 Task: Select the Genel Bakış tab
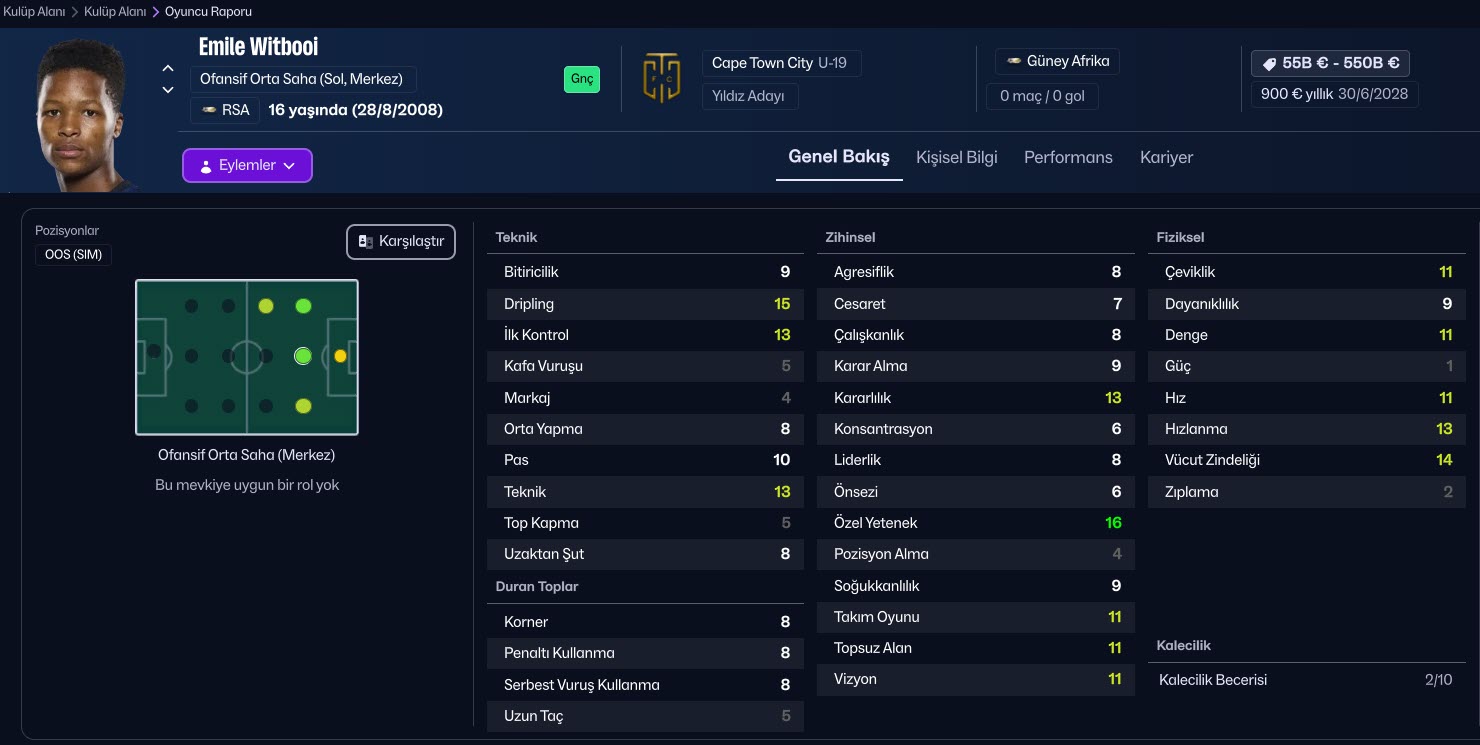click(x=838, y=157)
